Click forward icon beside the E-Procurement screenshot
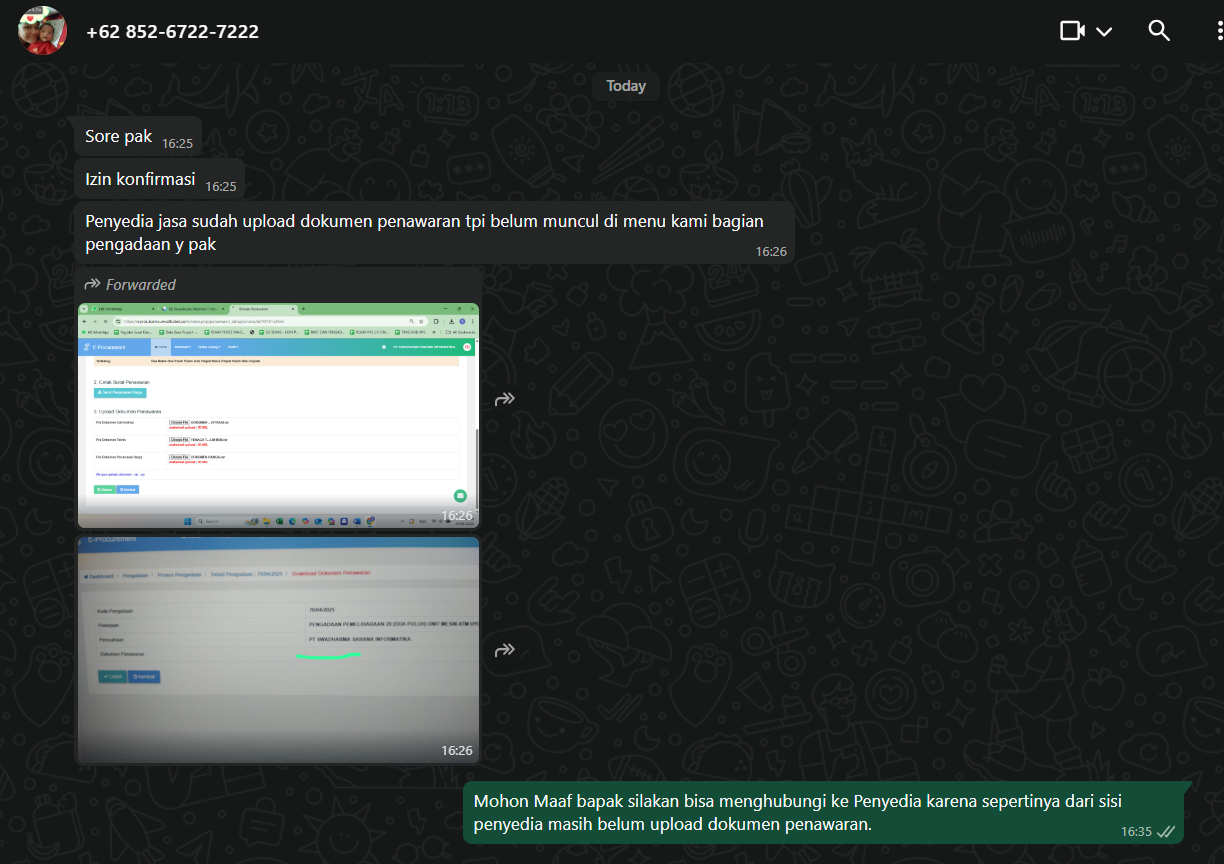Screen dimensions: 1224x864 coord(505,399)
